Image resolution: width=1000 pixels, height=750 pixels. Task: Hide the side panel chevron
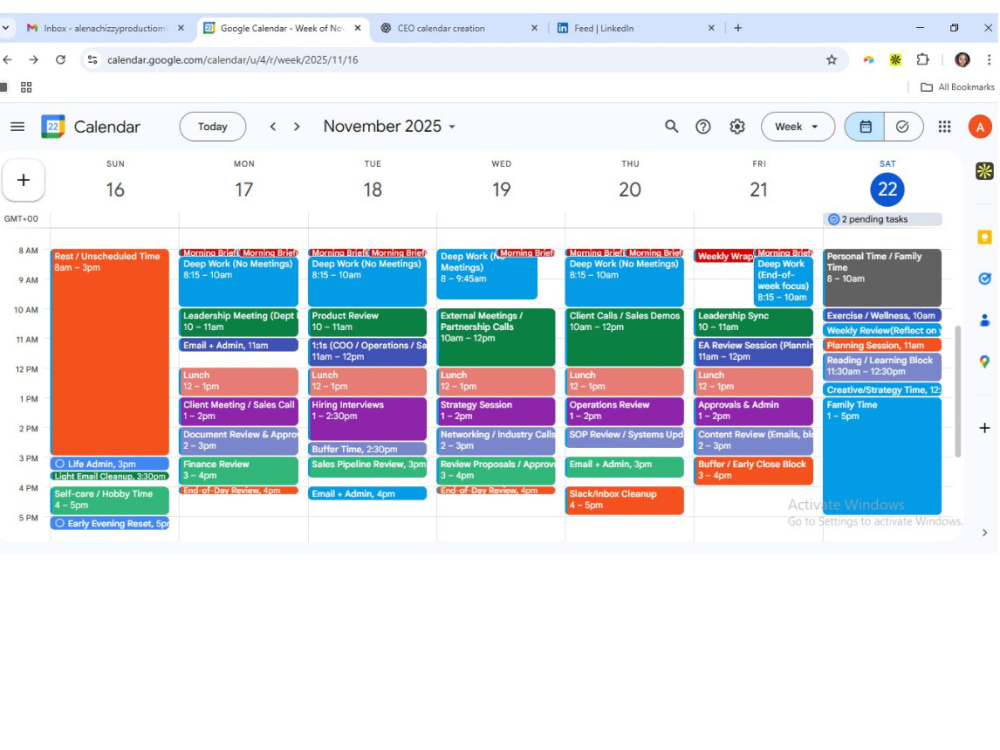(x=984, y=533)
